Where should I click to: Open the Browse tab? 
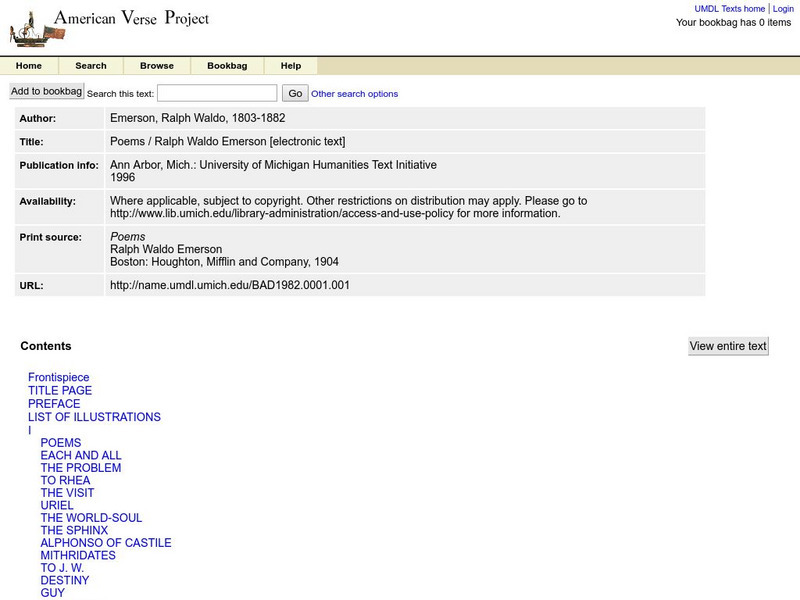pos(156,65)
